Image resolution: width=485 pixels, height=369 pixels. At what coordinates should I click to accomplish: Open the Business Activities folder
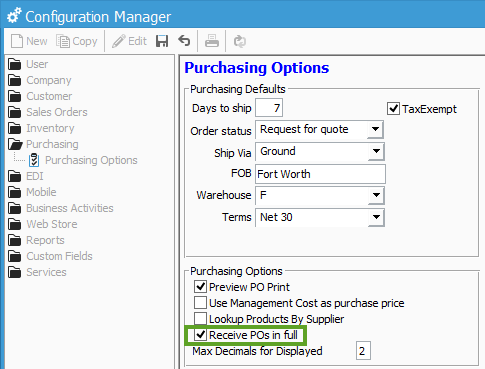pyautogui.click(x=61, y=208)
